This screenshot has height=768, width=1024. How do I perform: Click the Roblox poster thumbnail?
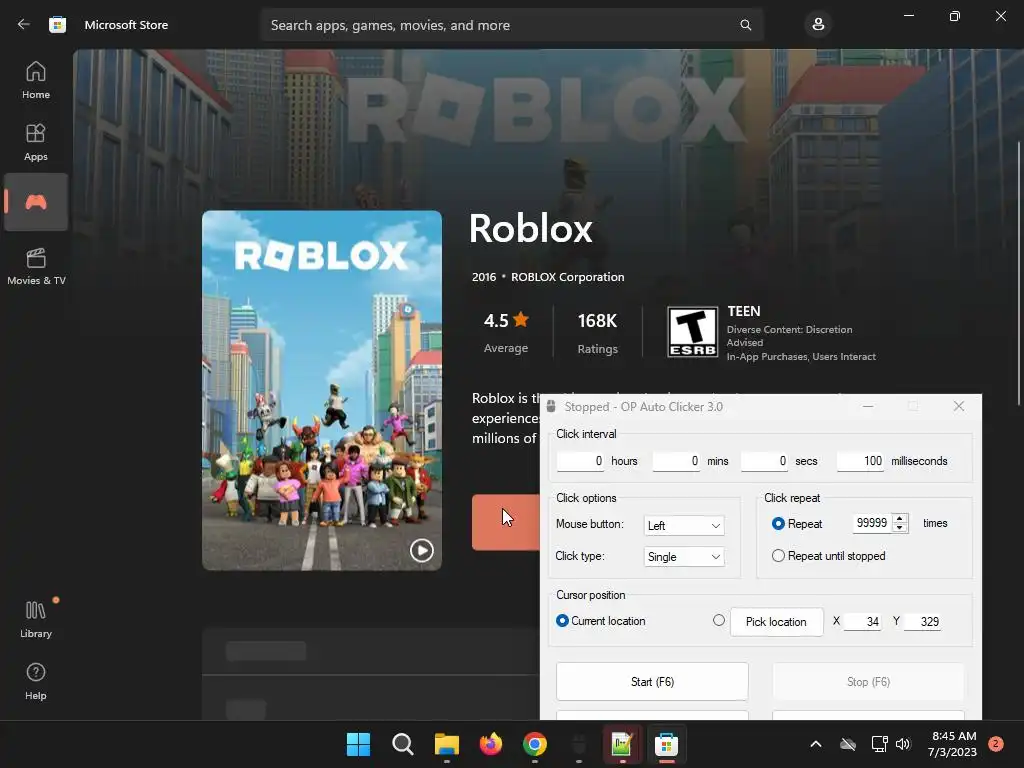click(x=322, y=390)
